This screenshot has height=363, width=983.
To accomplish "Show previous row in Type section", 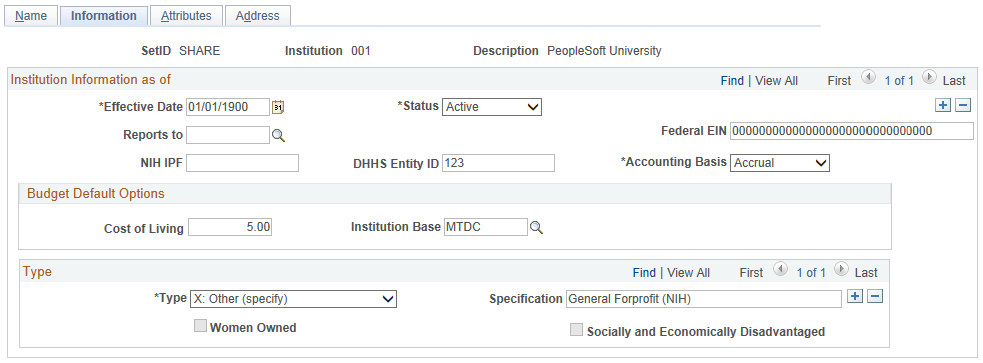I will [781, 270].
